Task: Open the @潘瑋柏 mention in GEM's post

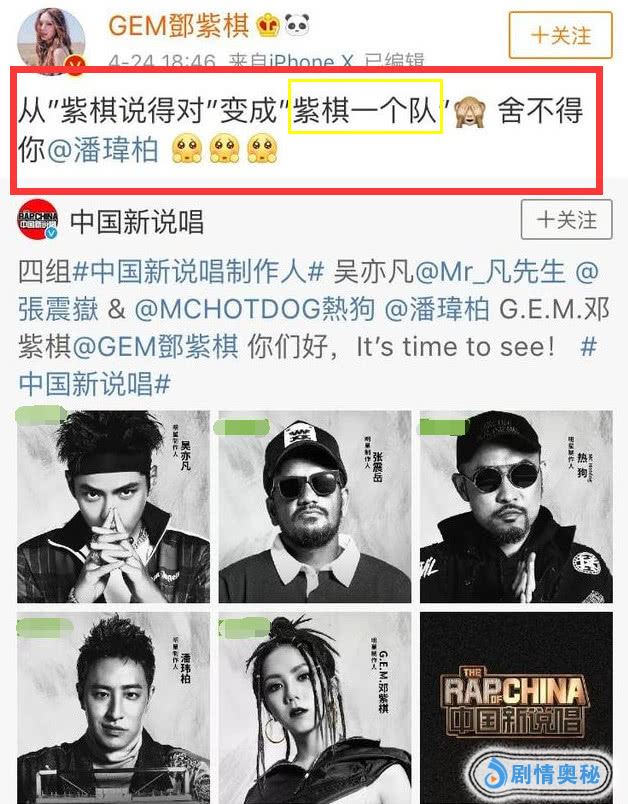Action: point(103,150)
